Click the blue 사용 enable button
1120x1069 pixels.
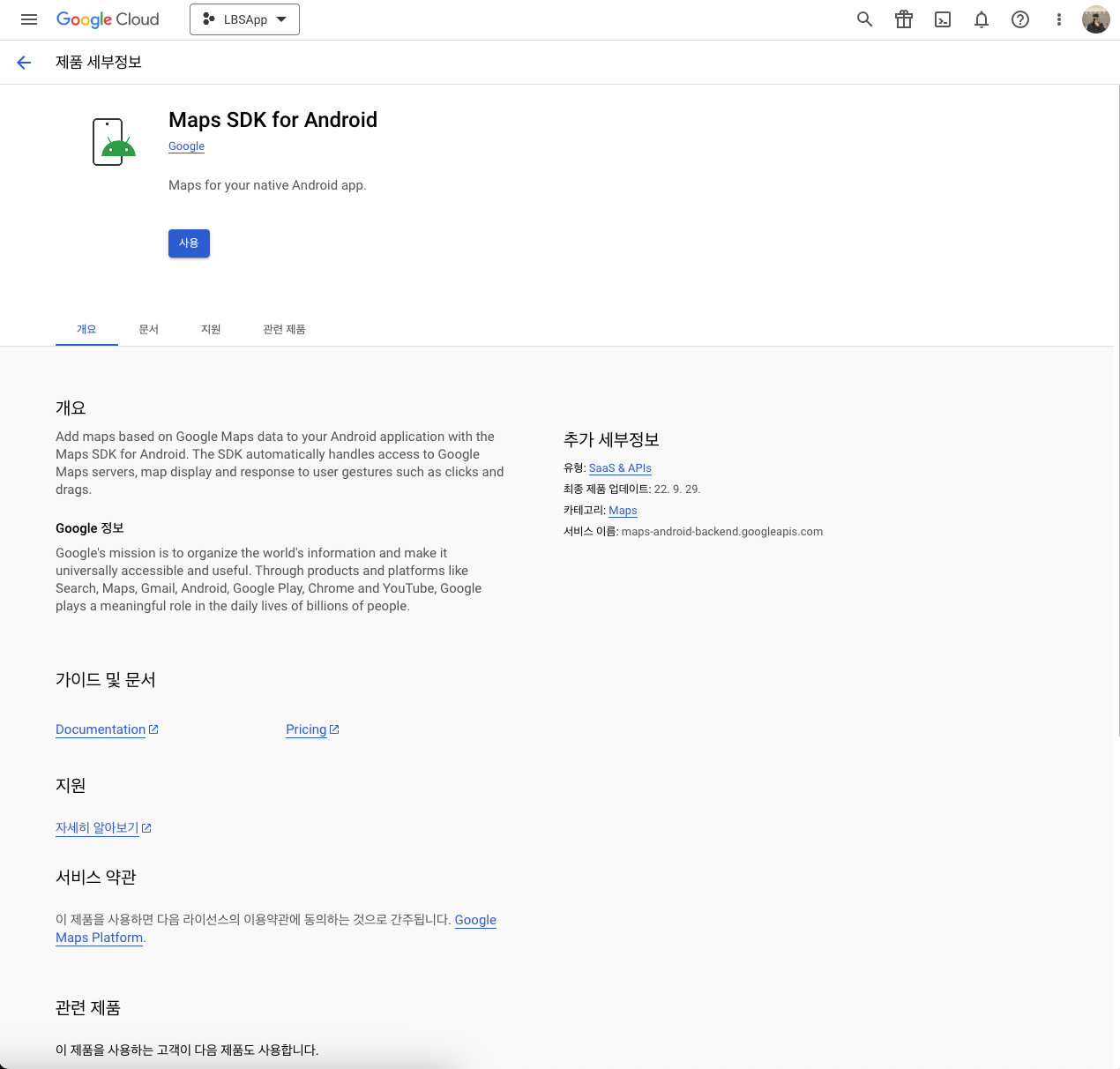tap(189, 243)
